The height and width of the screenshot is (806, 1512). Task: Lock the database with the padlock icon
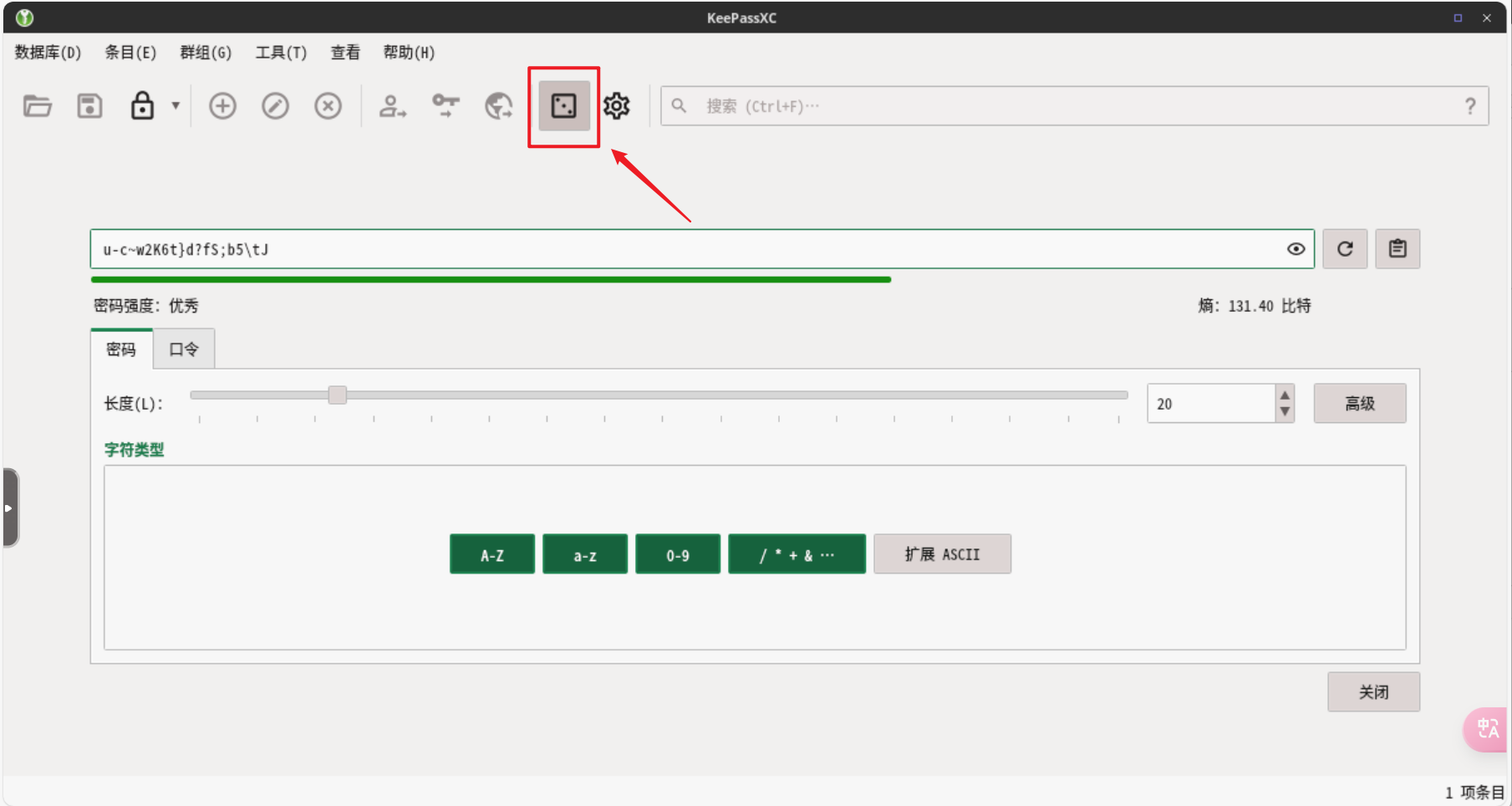tap(142, 106)
